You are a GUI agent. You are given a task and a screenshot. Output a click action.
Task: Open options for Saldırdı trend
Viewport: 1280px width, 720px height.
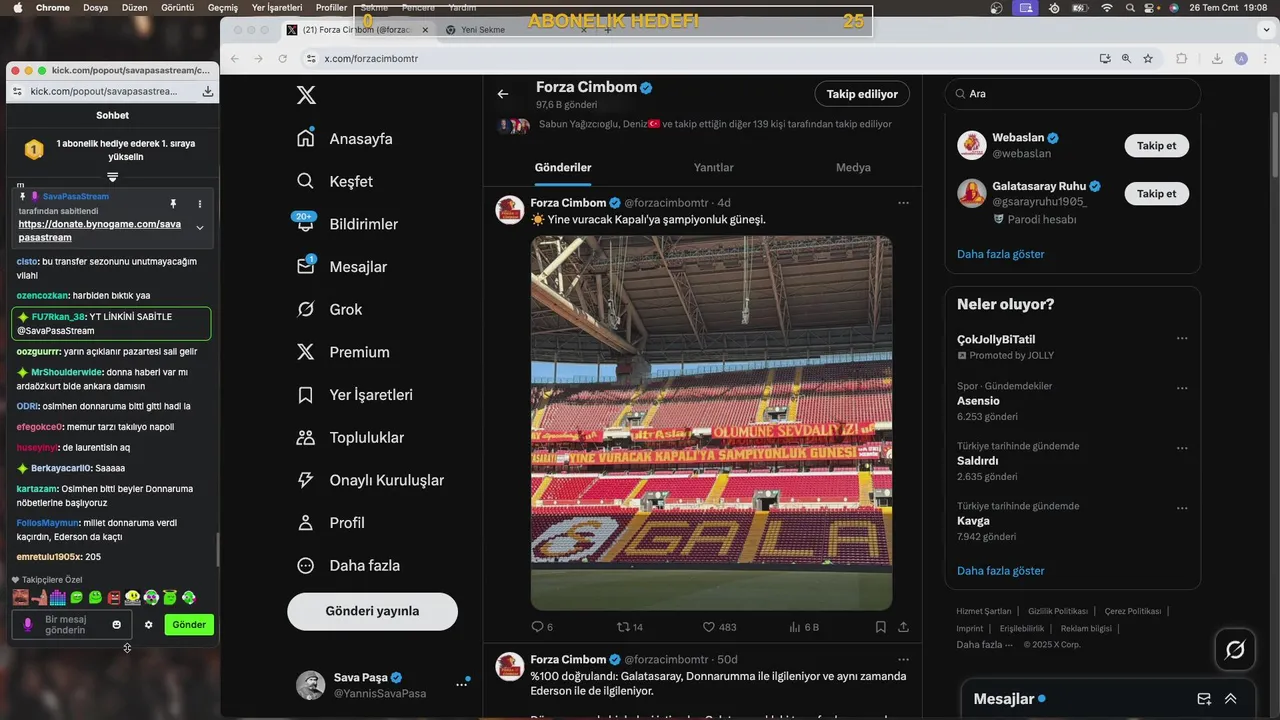pos(1182,448)
